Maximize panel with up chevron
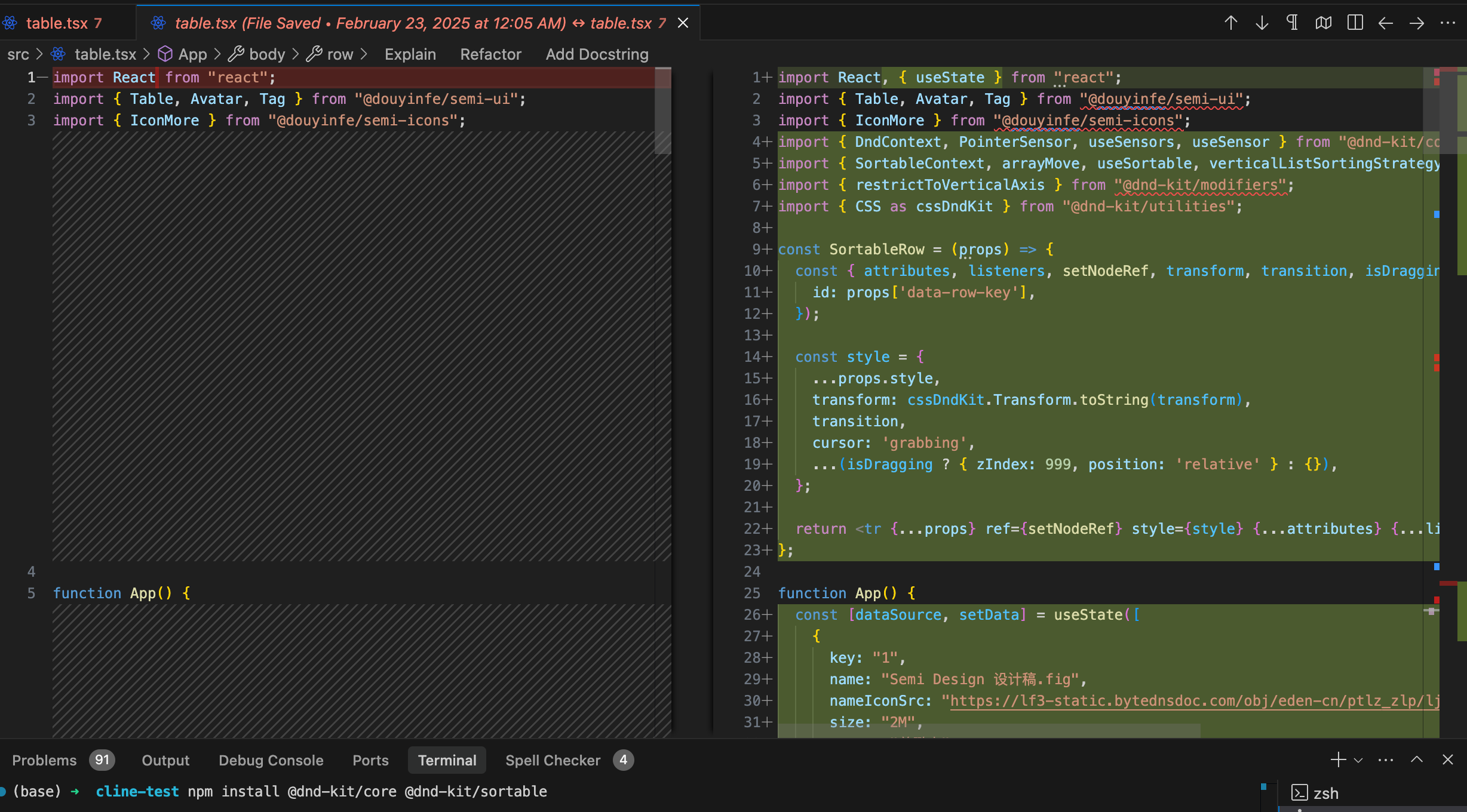 (x=1417, y=759)
